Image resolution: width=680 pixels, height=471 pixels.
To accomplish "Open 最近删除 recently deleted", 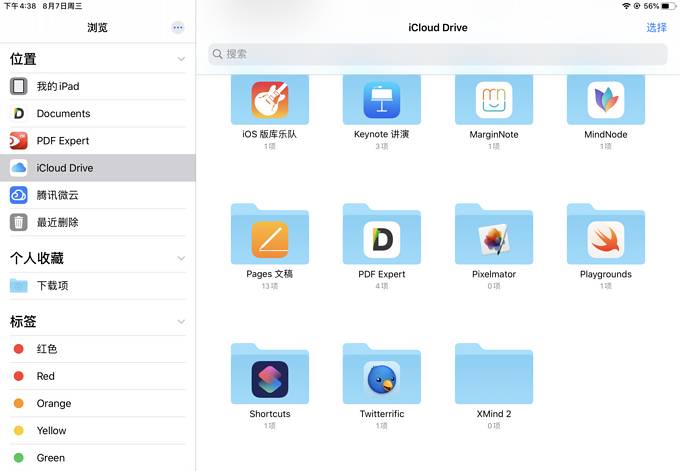I will point(98,222).
